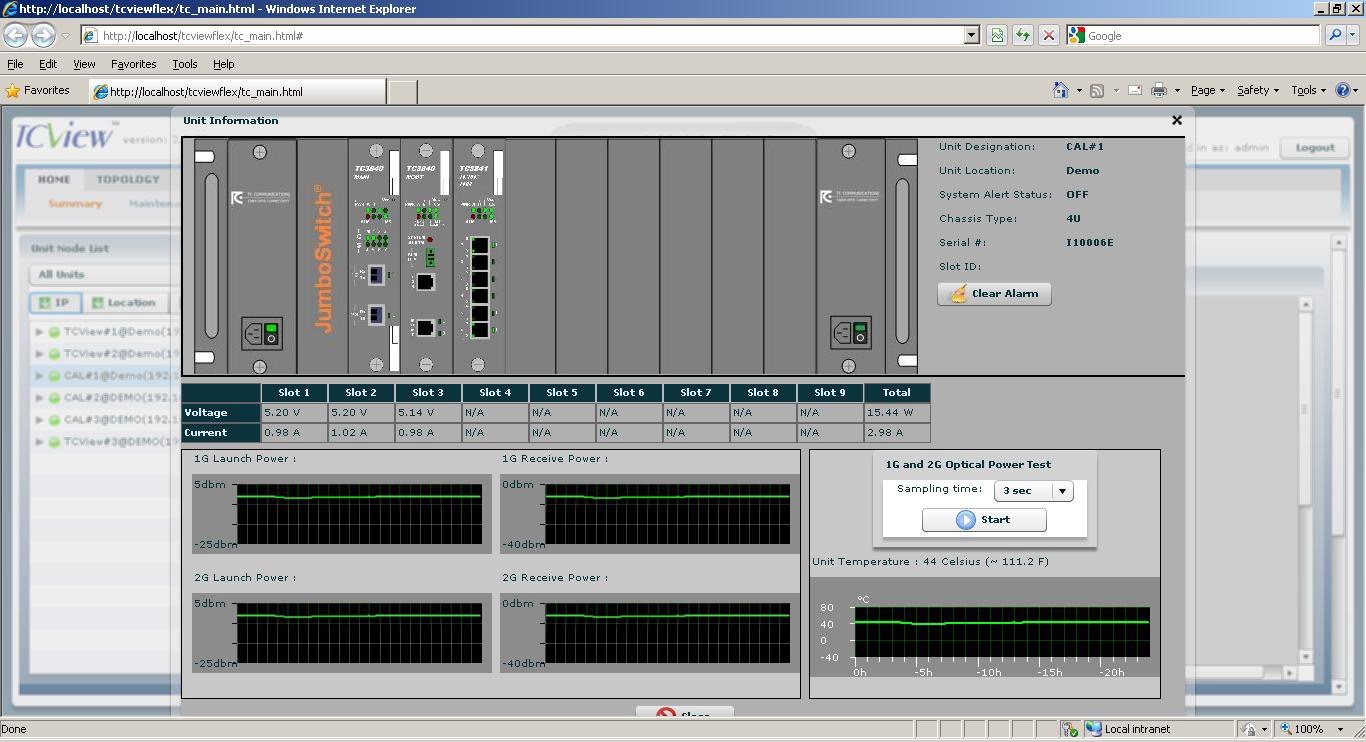Viewport: 1366px width, 742px height.
Task: Click the Refresh page icon
Action: click(x=1022, y=35)
